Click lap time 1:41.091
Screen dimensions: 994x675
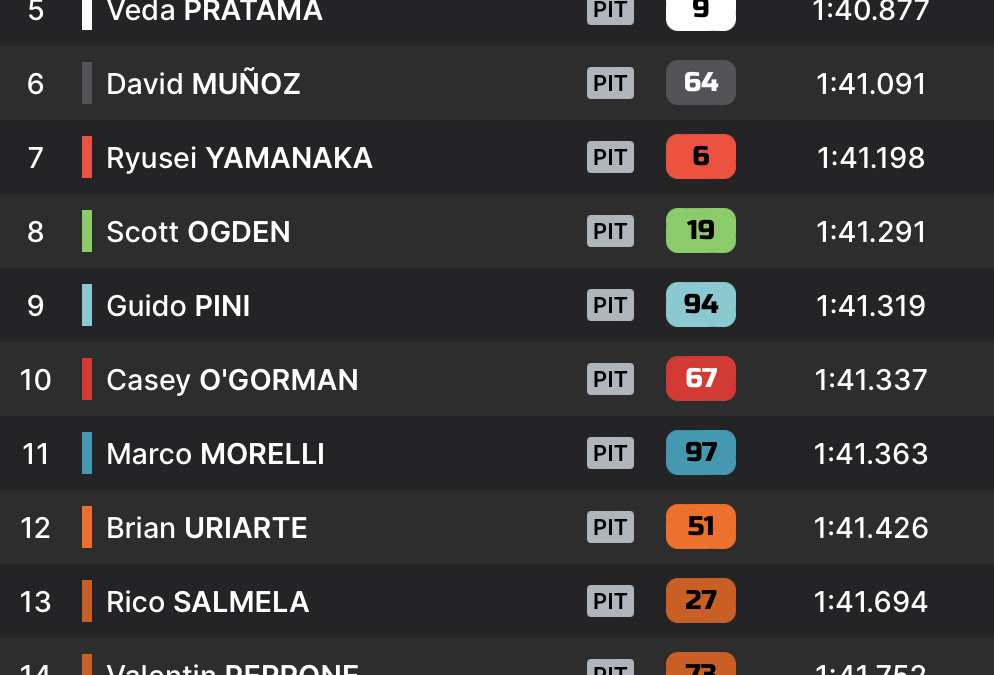point(871,84)
